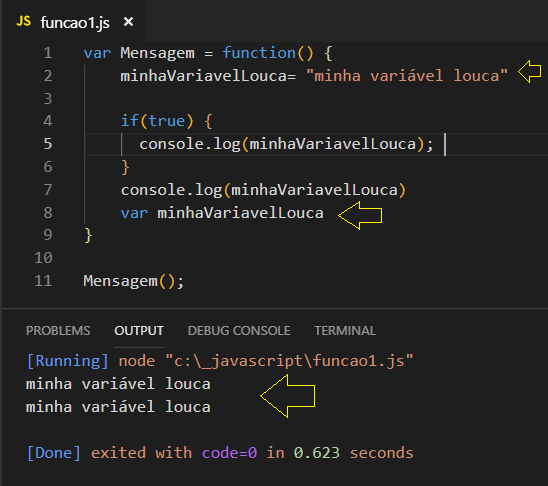This screenshot has width=548, height=486.
Task: Click the if(true) statement on line 4
Action: pos(157,121)
